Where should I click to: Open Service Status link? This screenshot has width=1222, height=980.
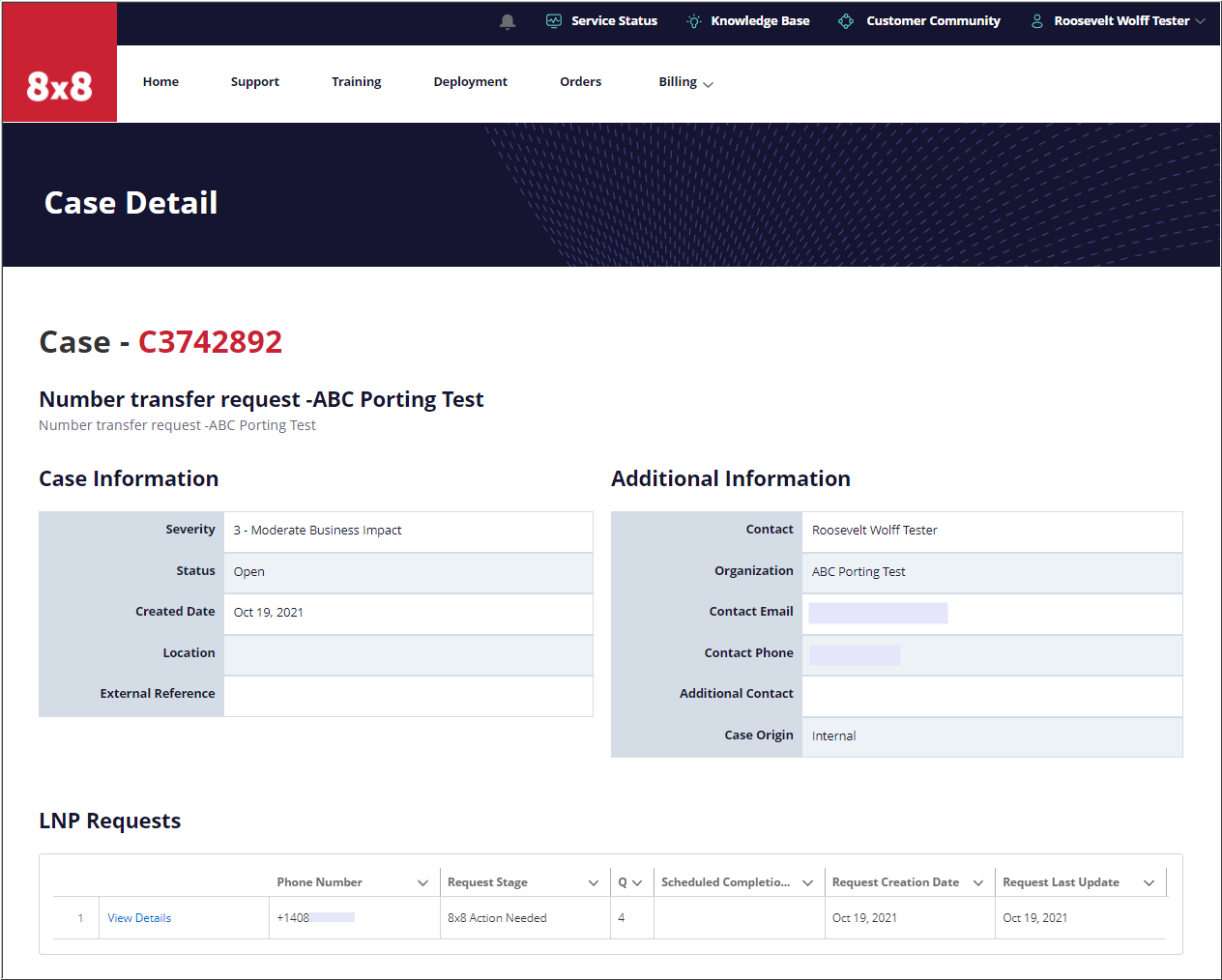pyautogui.click(x=614, y=20)
